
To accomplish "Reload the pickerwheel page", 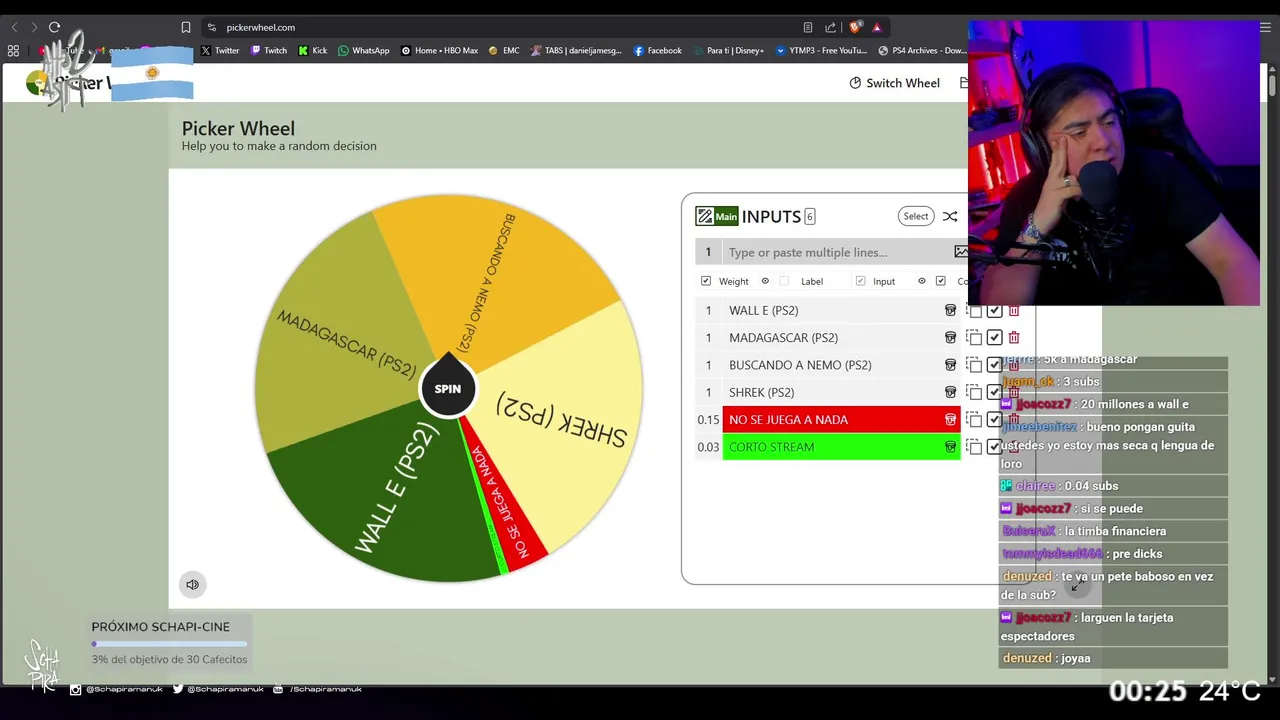I will [x=54, y=27].
